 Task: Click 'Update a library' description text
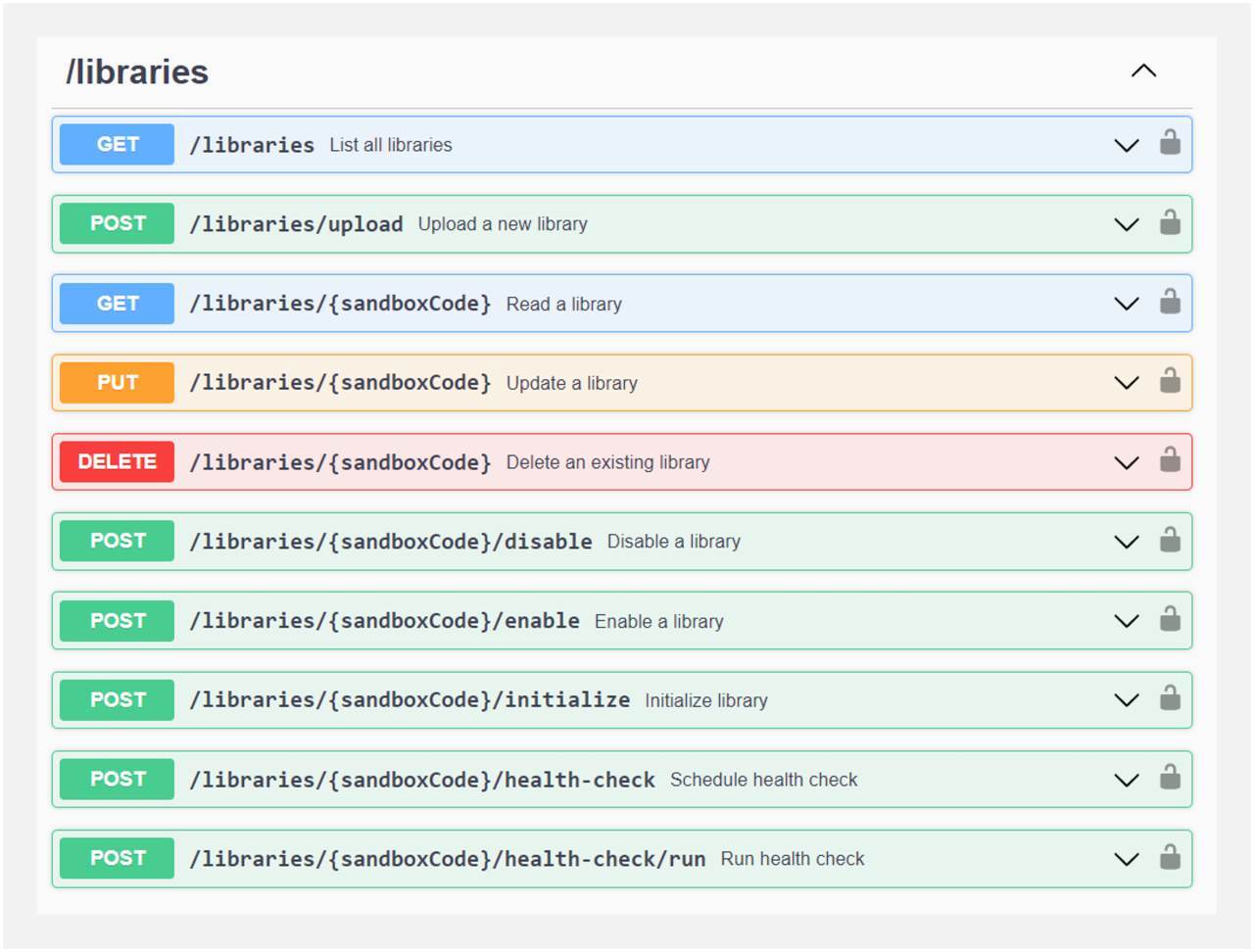tap(572, 384)
